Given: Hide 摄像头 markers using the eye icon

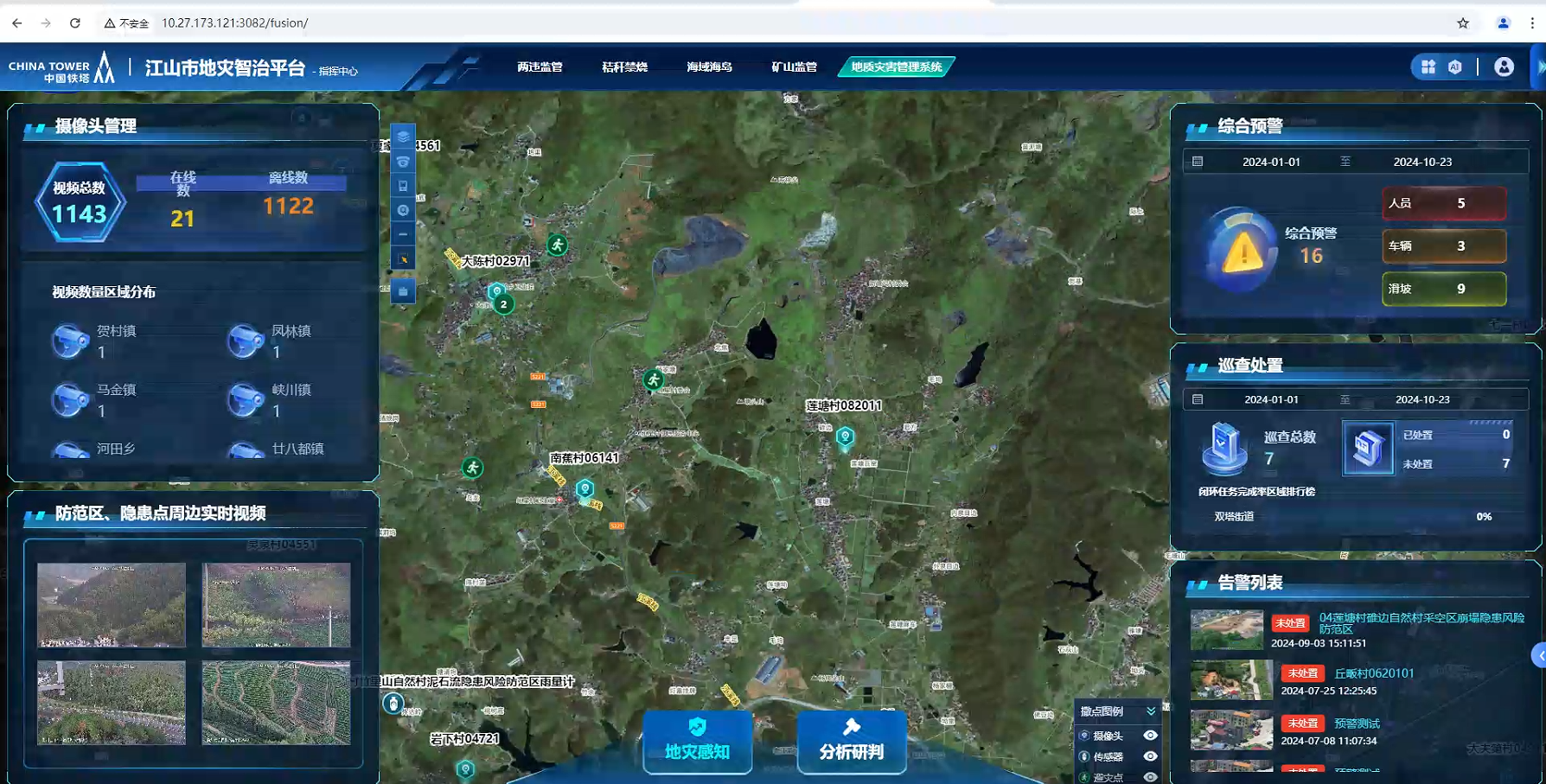Looking at the screenshot, I should click(x=1150, y=736).
